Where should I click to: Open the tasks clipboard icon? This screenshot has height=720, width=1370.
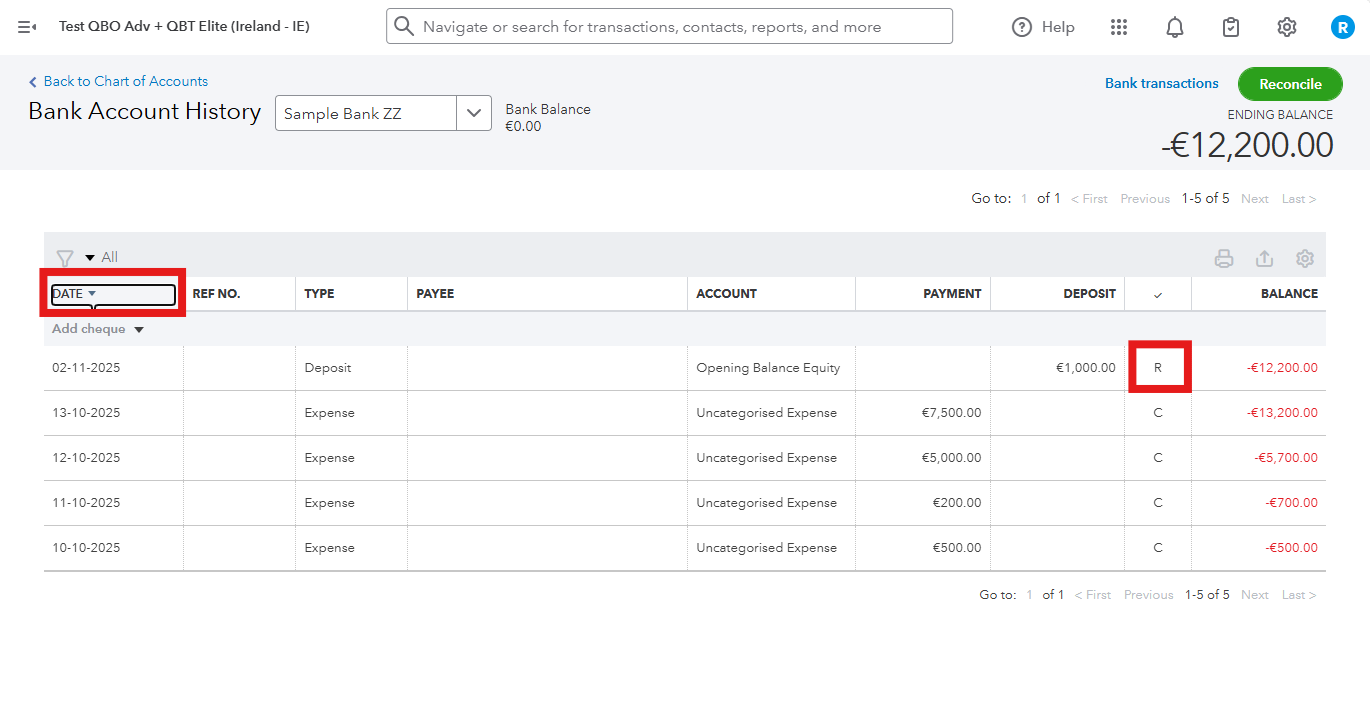click(1231, 27)
